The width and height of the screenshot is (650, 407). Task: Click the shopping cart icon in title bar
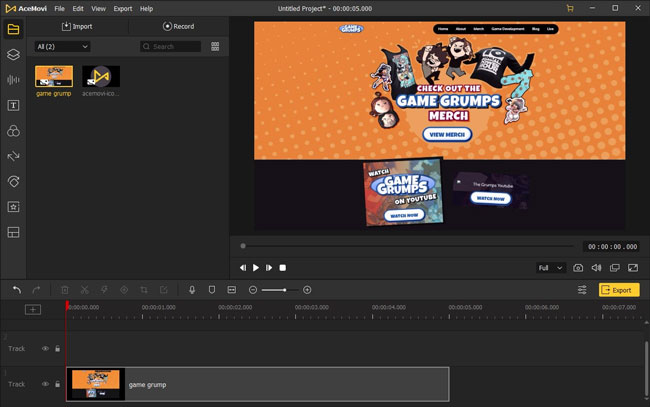pyautogui.click(x=570, y=8)
